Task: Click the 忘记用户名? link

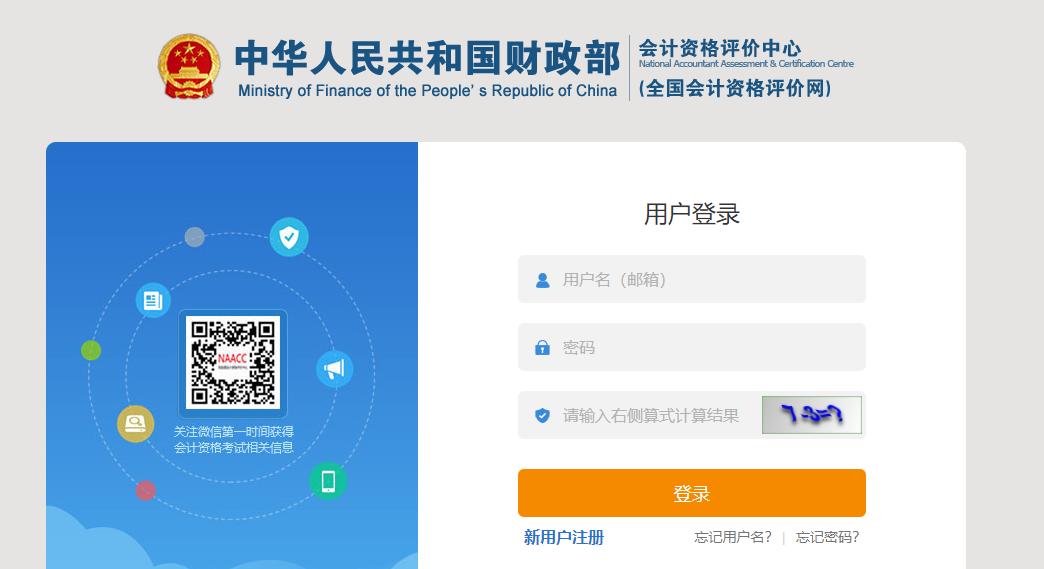Action: pyautogui.click(x=733, y=538)
